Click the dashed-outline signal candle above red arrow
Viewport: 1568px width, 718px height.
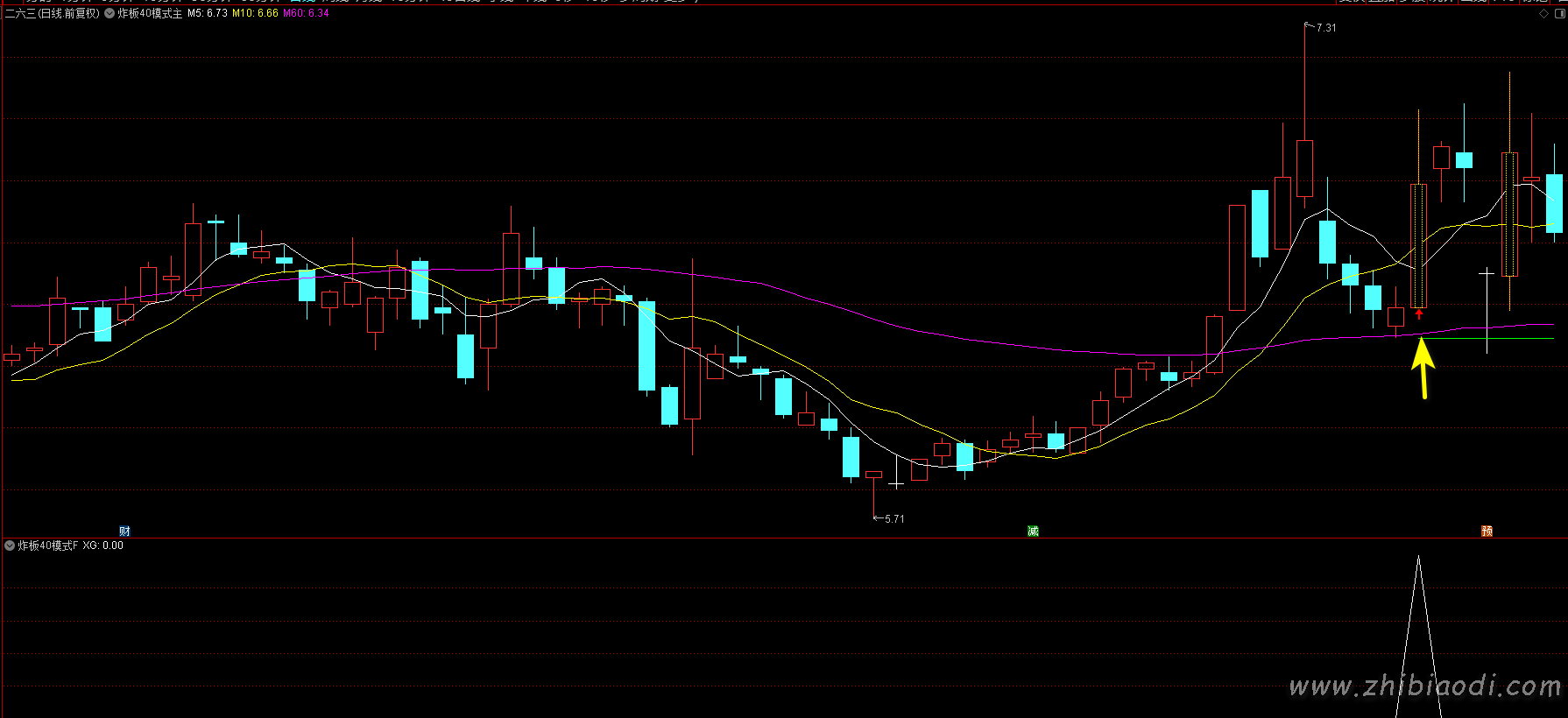1418,245
